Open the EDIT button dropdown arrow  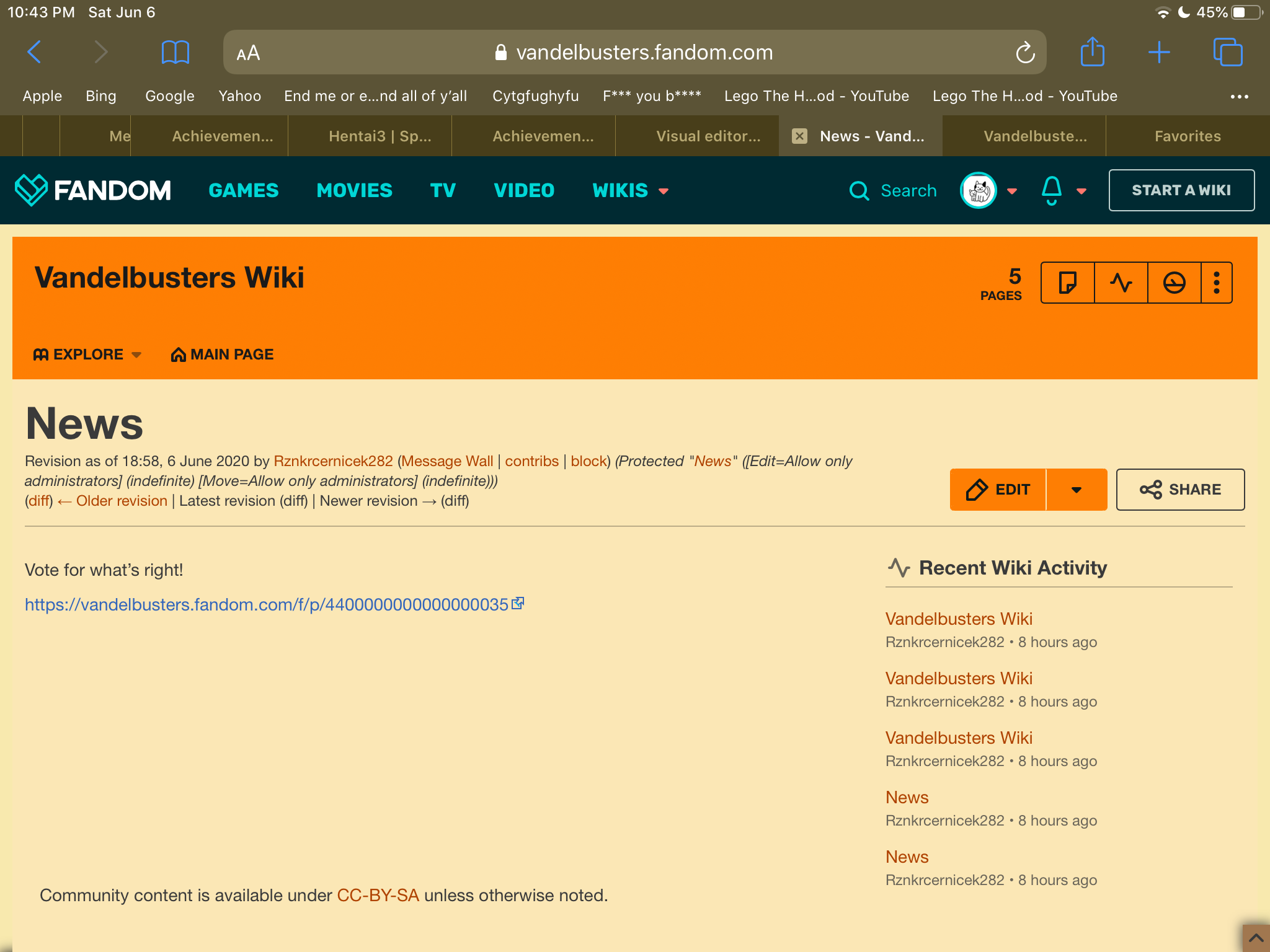pos(1076,490)
